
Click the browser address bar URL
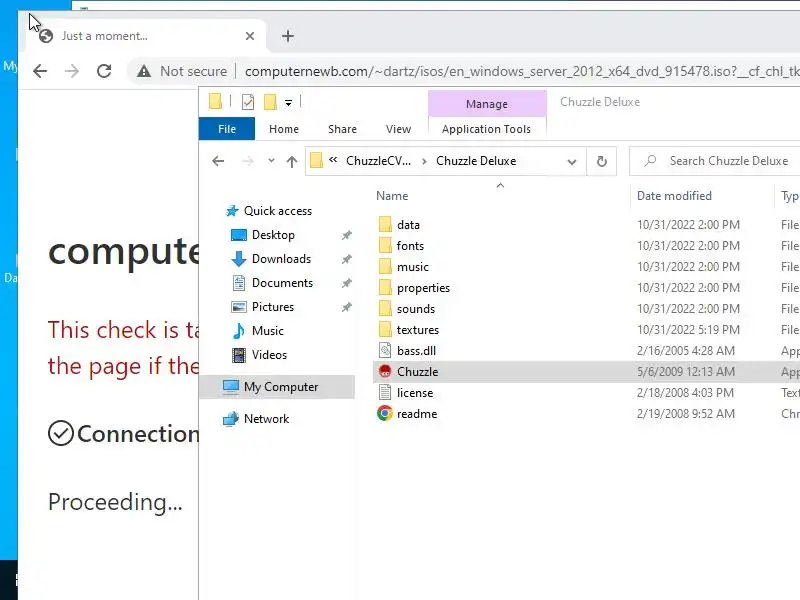click(x=521, y=71)
